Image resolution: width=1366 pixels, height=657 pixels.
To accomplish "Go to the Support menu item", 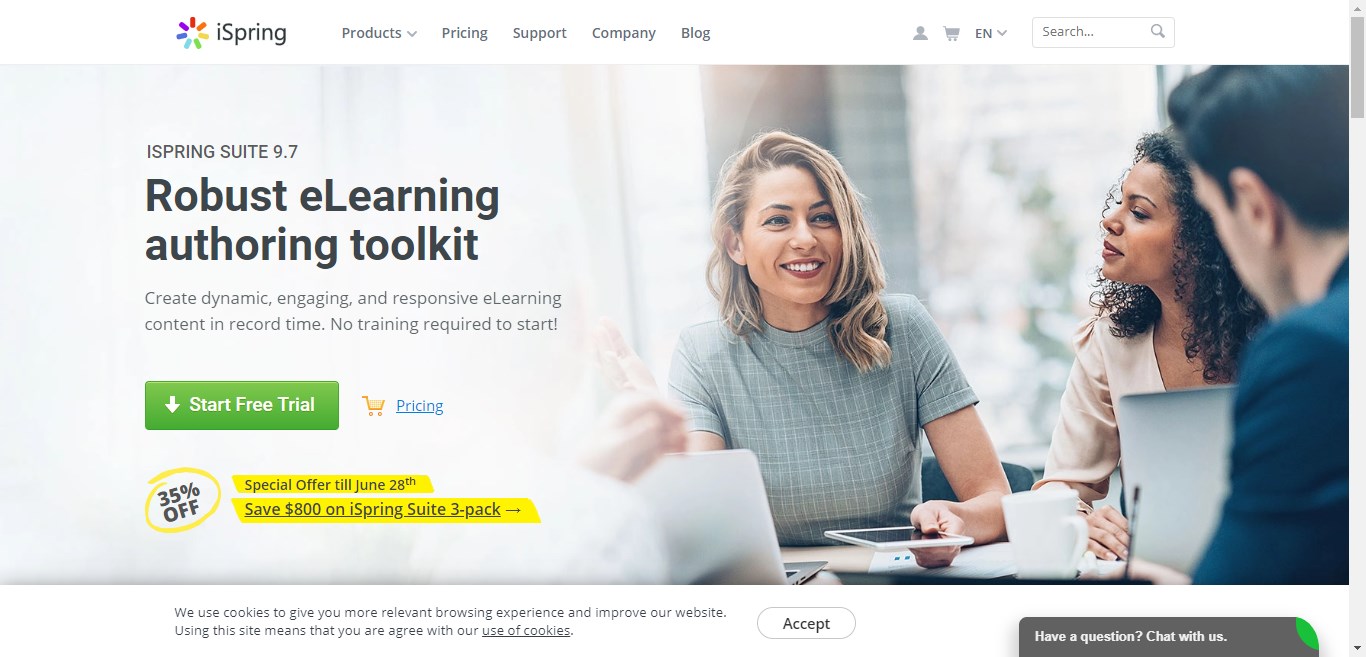I will [540, 33].
